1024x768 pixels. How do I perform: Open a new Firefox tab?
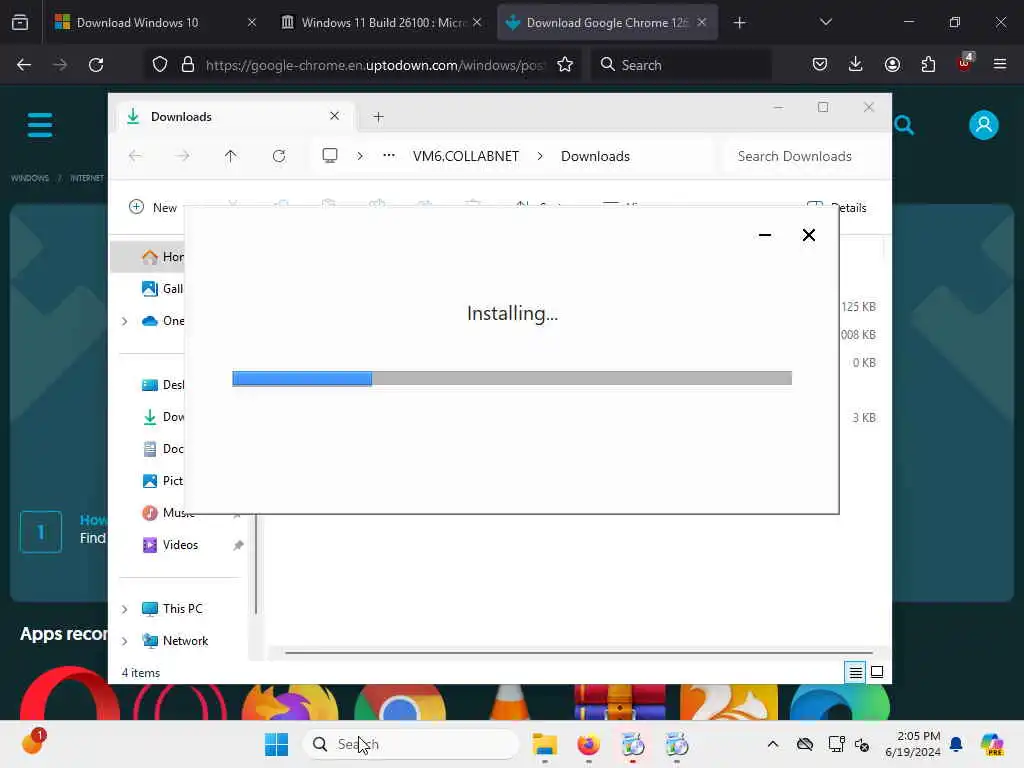pos(739,23)
